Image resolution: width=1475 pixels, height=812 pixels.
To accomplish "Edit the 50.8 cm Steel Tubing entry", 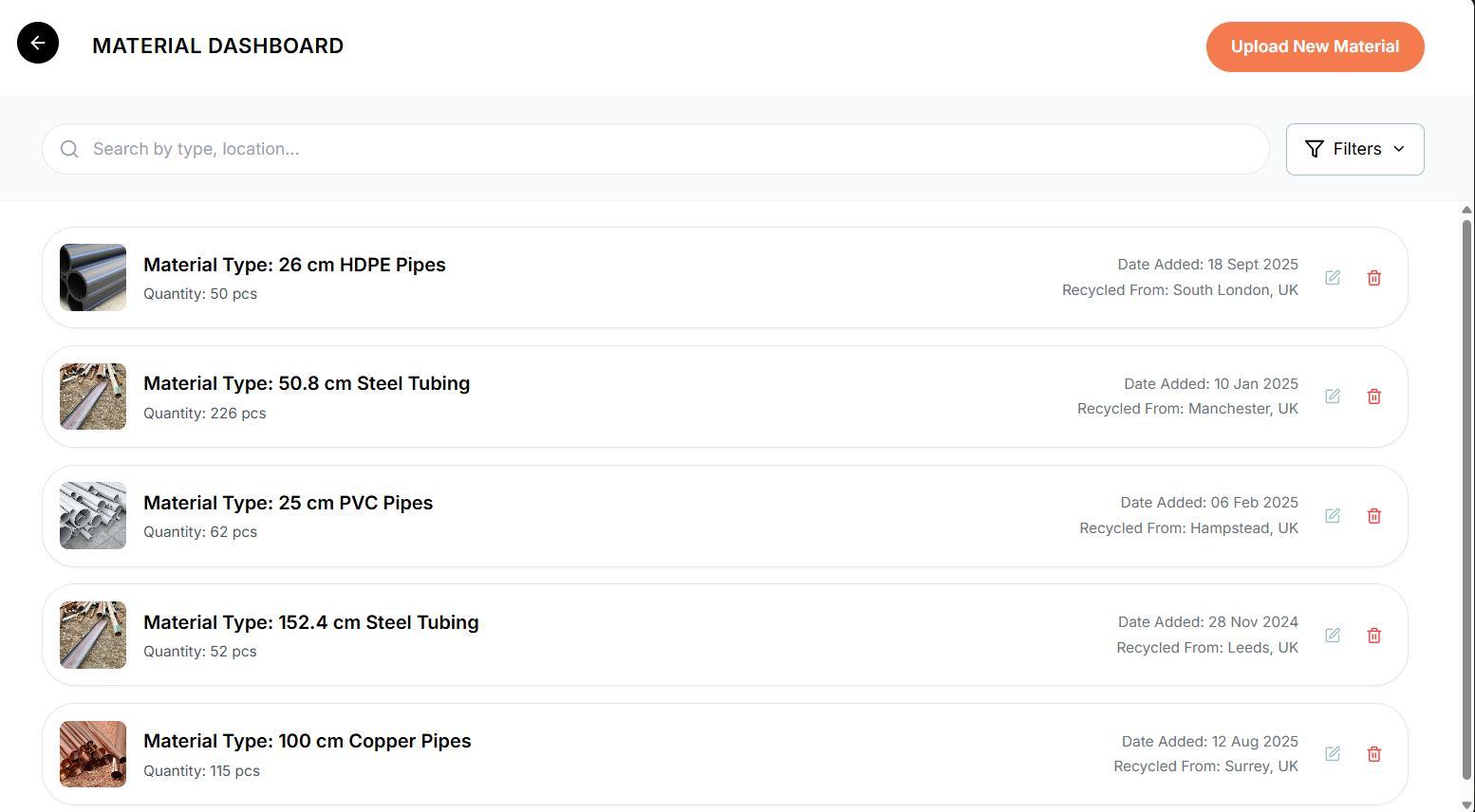I will click(x=1333, y=397).
